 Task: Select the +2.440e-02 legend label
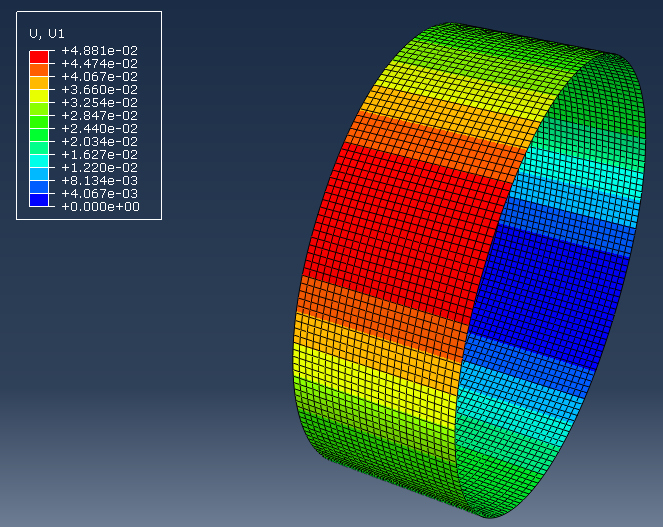pos(100,129)
